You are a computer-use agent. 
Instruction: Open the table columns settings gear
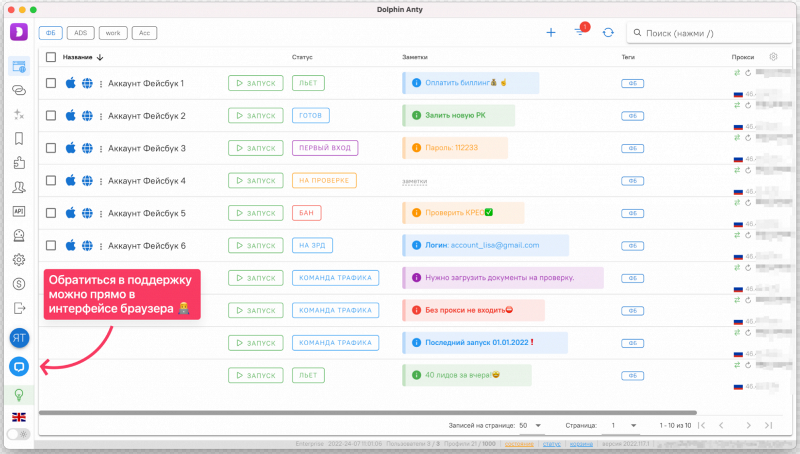point(773,57)
